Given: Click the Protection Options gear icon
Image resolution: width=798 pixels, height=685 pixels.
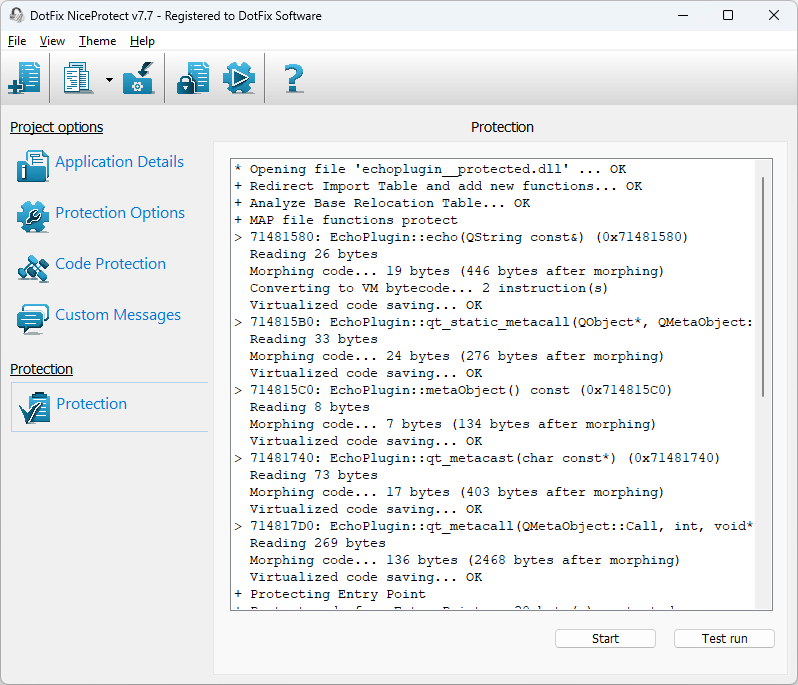Looking at the screenshot, I should click(x=33, y=217).
